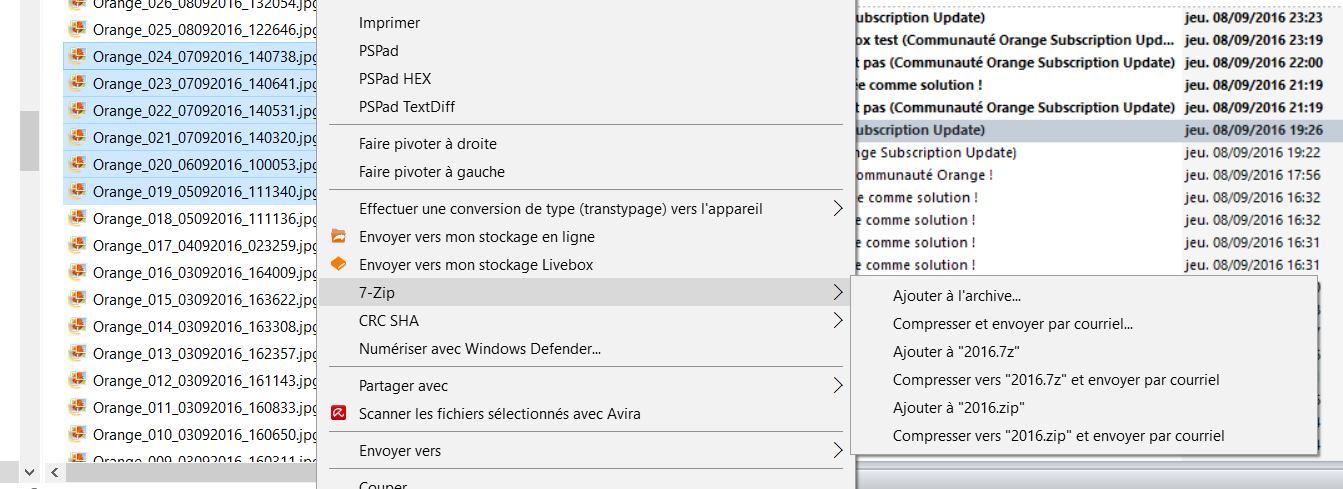Select Numériser avec Windows Defender
1343x489 pixels.
tap(479, 349)
